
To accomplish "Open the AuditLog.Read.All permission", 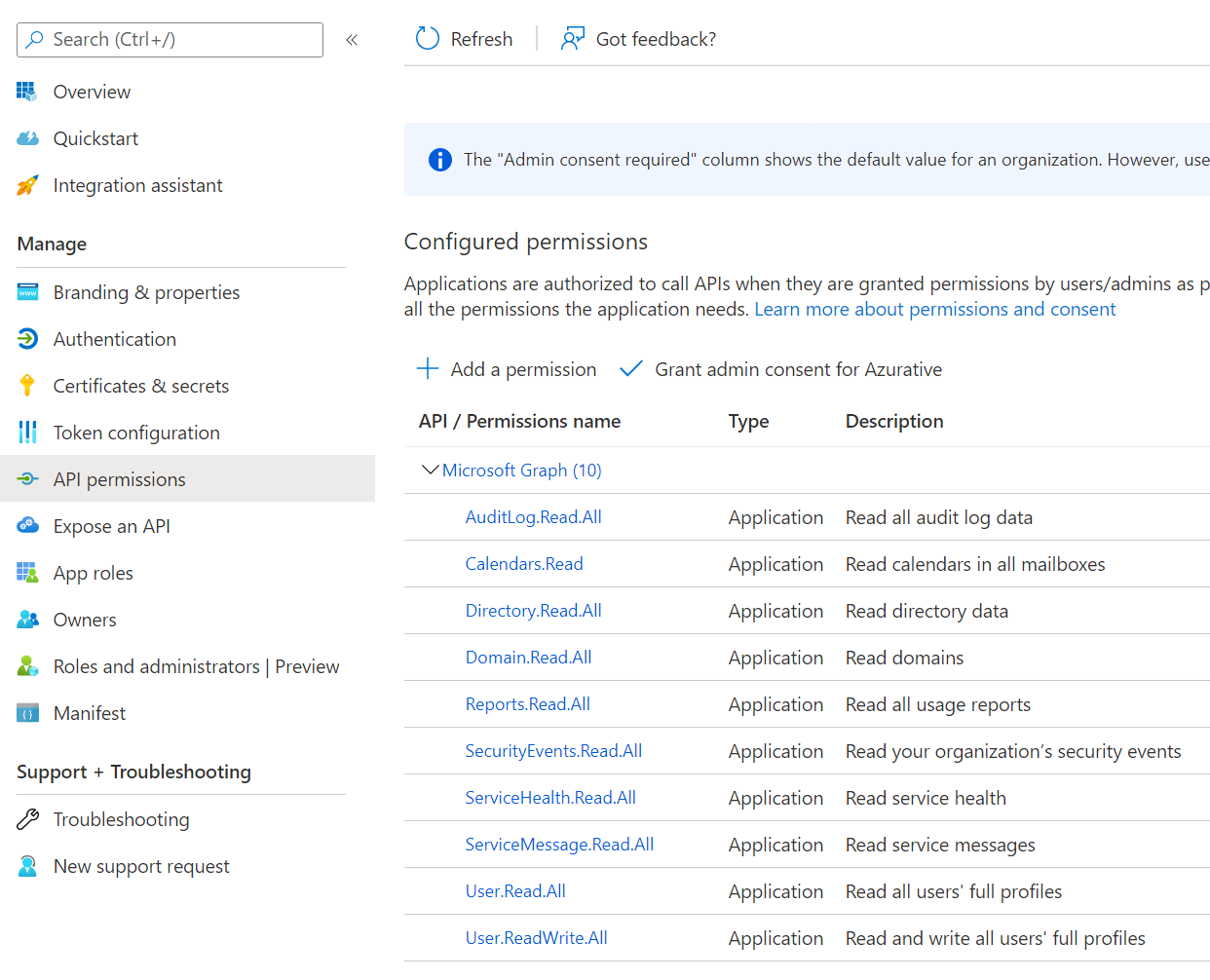I will click(533, 517).
